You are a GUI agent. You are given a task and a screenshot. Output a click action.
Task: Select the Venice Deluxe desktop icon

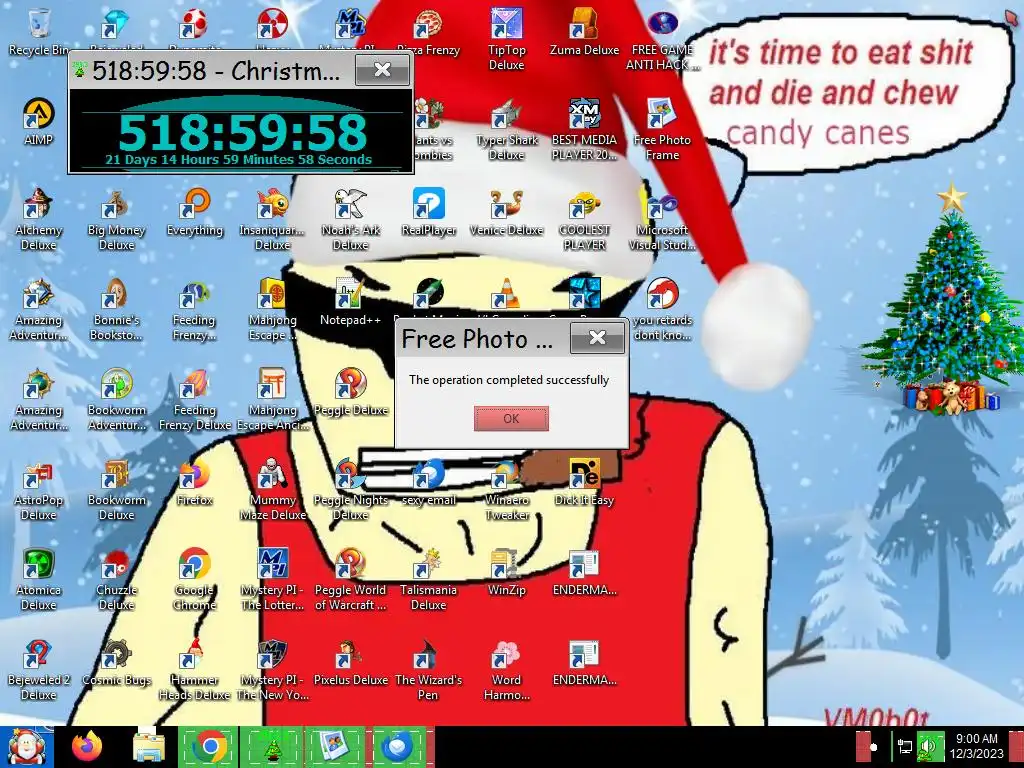pos(507,212)
